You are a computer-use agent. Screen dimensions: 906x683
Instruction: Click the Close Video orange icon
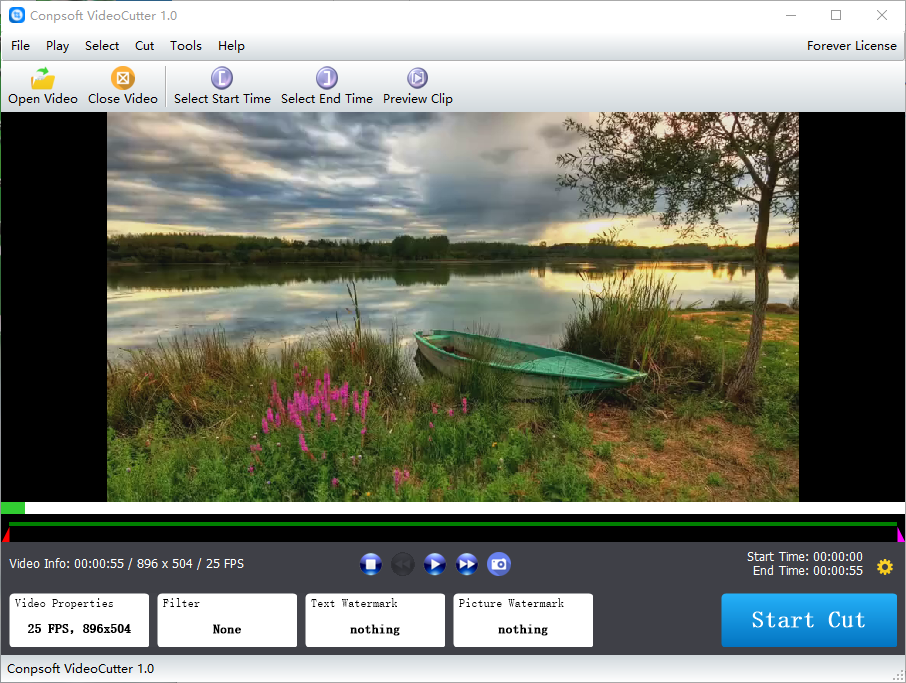[x=122, y=78]
